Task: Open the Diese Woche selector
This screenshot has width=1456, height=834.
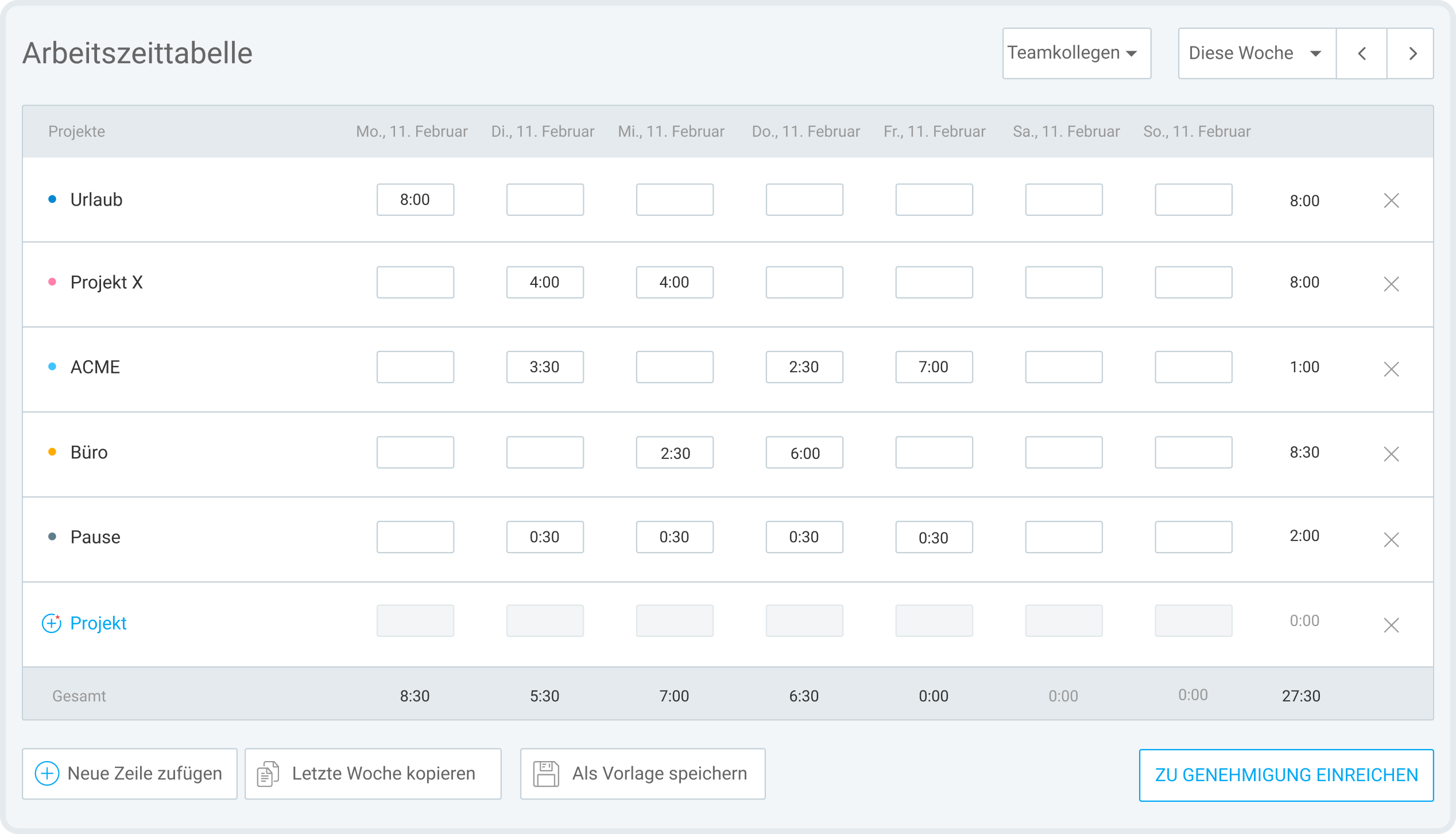Action: tap(1256, 53)
